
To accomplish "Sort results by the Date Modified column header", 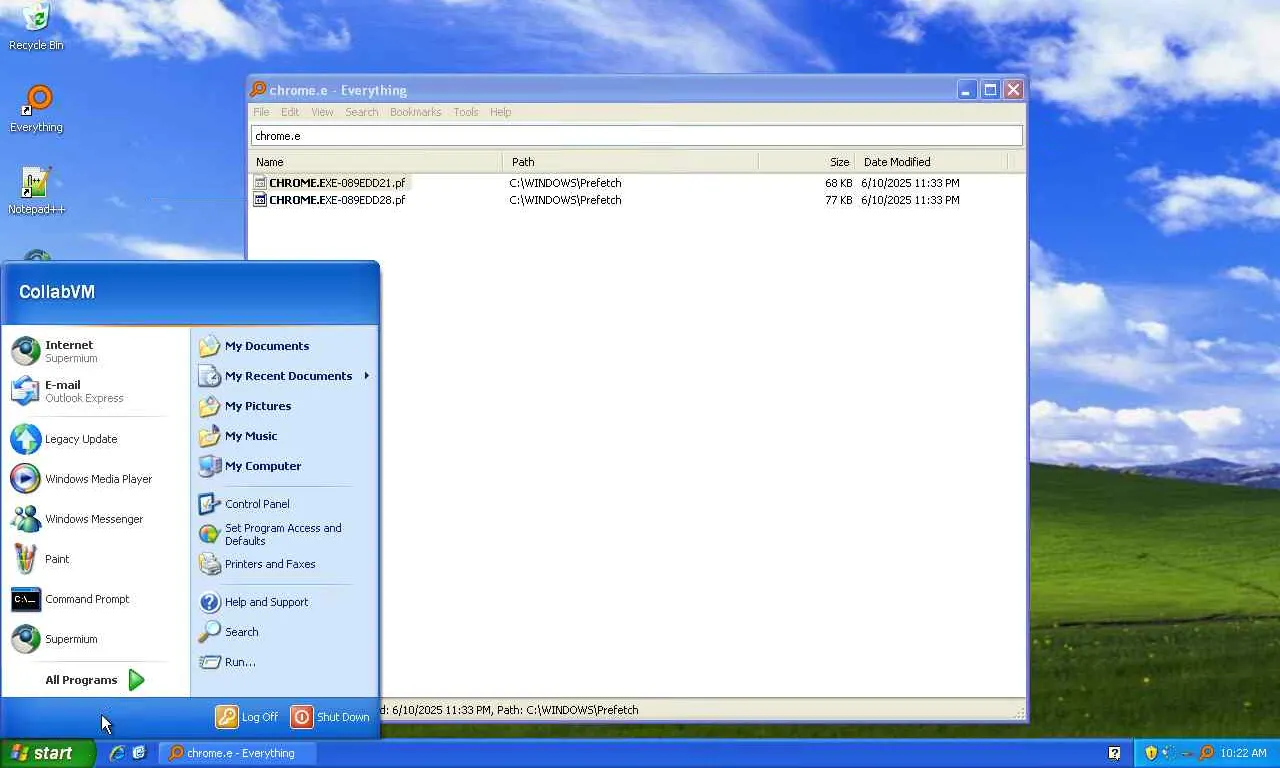I will [x=932, y=162].
